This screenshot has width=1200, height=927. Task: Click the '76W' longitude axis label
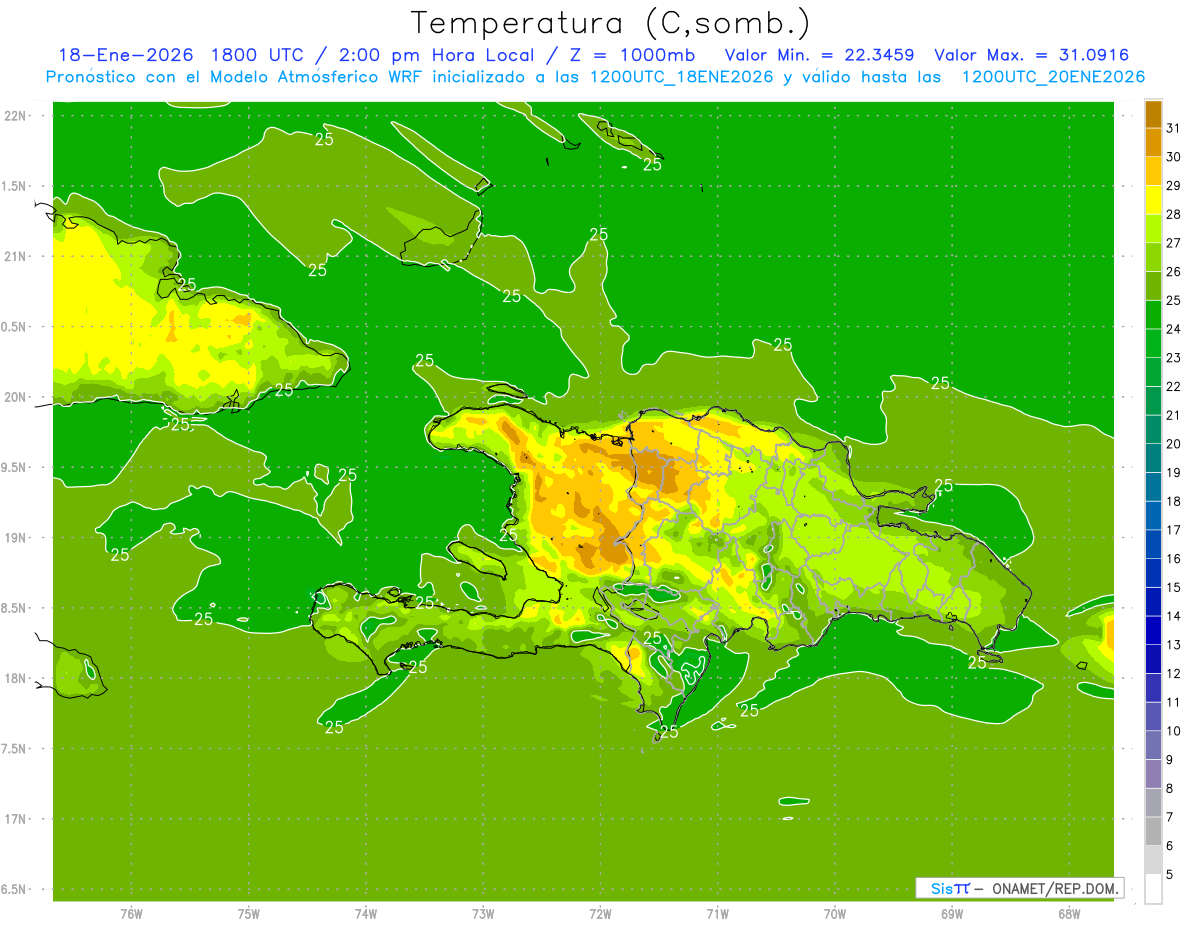pos(131,913)
